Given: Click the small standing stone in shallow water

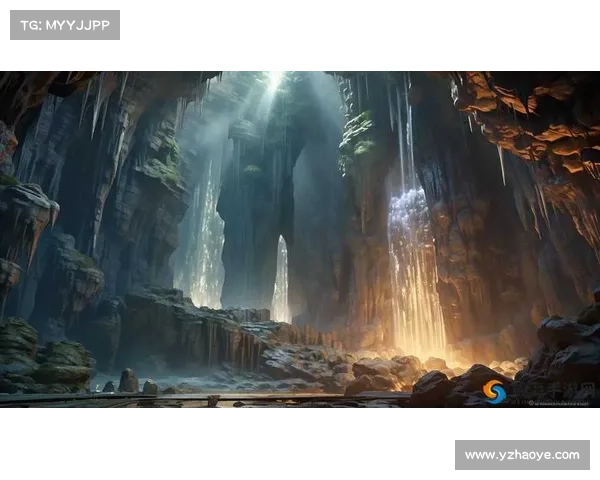Looking at the screenshot, I should pos(128,380).
